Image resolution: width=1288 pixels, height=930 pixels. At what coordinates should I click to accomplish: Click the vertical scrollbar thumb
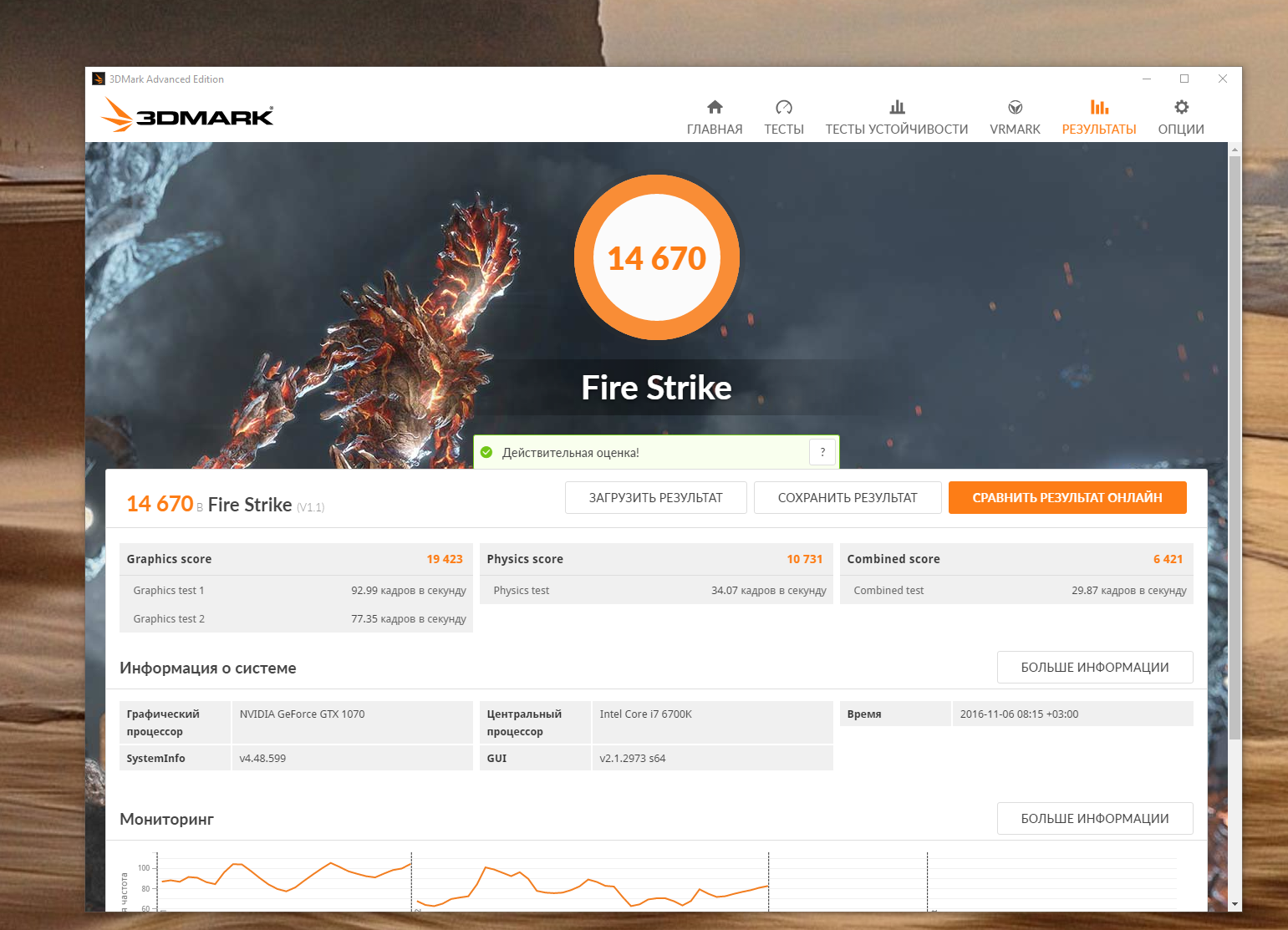point(1235,447)
